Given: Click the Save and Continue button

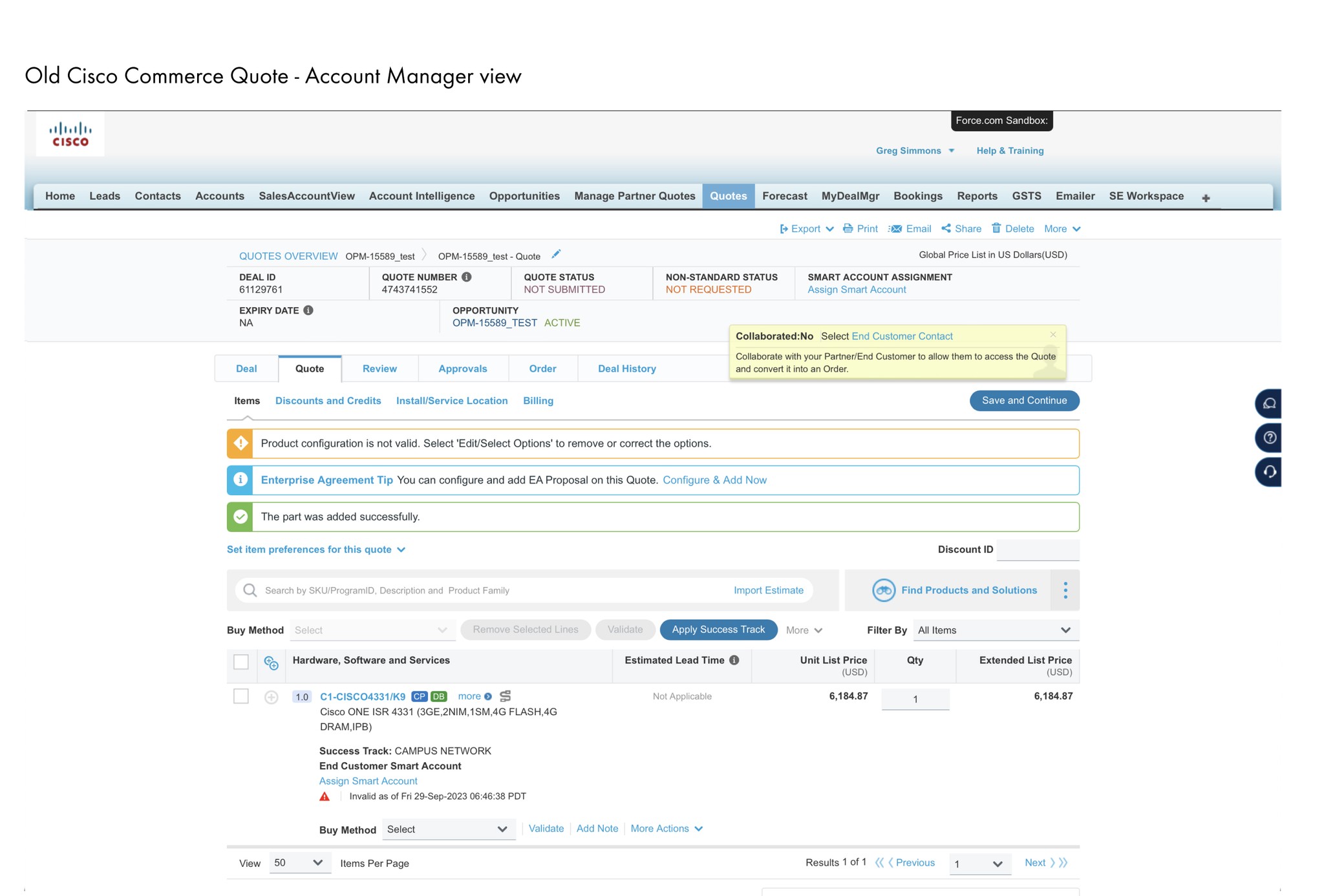Looking at the screenshot, I should (x=1024, y=400).
